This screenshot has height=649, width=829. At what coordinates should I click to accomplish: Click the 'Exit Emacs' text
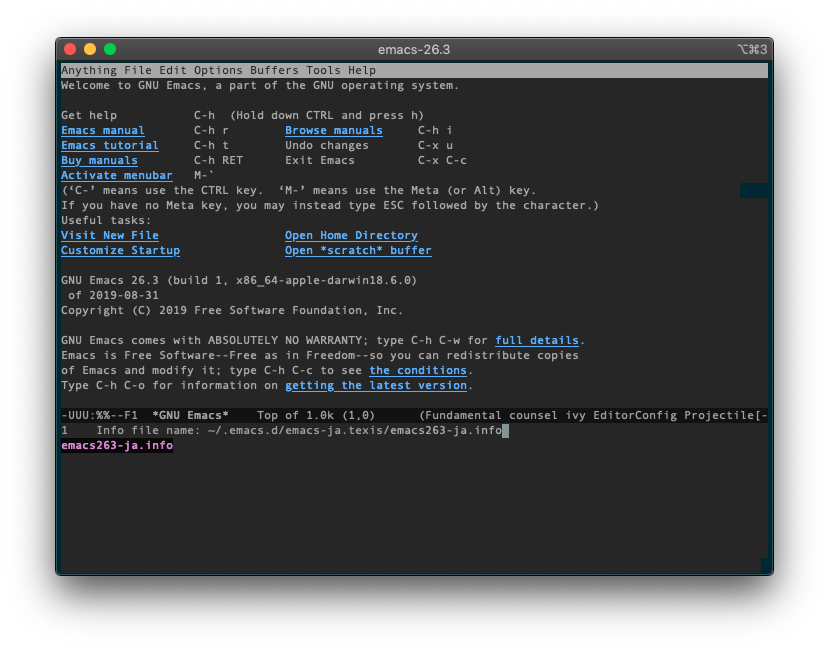320,160
